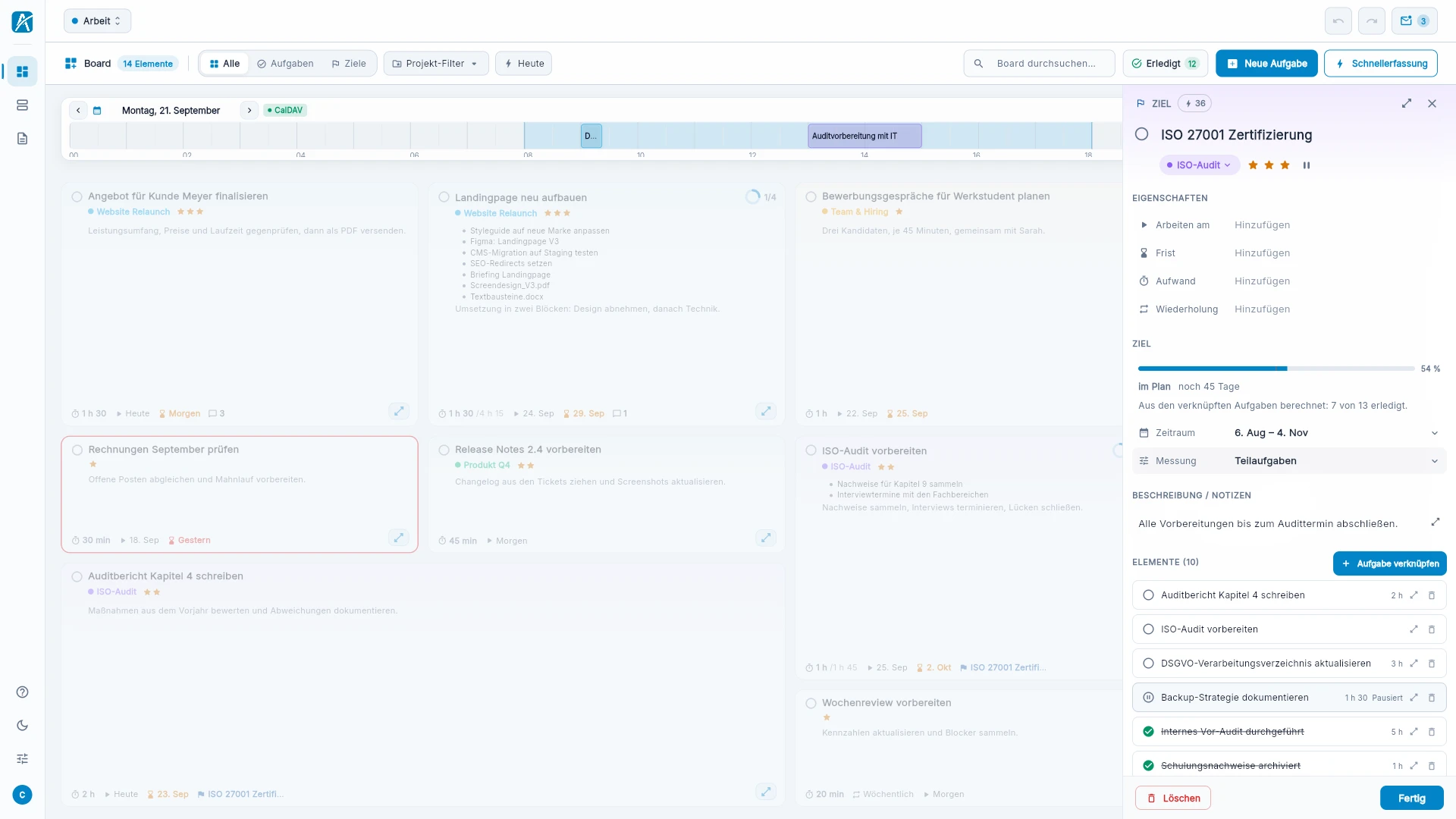1456x819 pixels.
Task: Open the Messung Teilaufgaben dropdown
Action: tap(1289, 461)
